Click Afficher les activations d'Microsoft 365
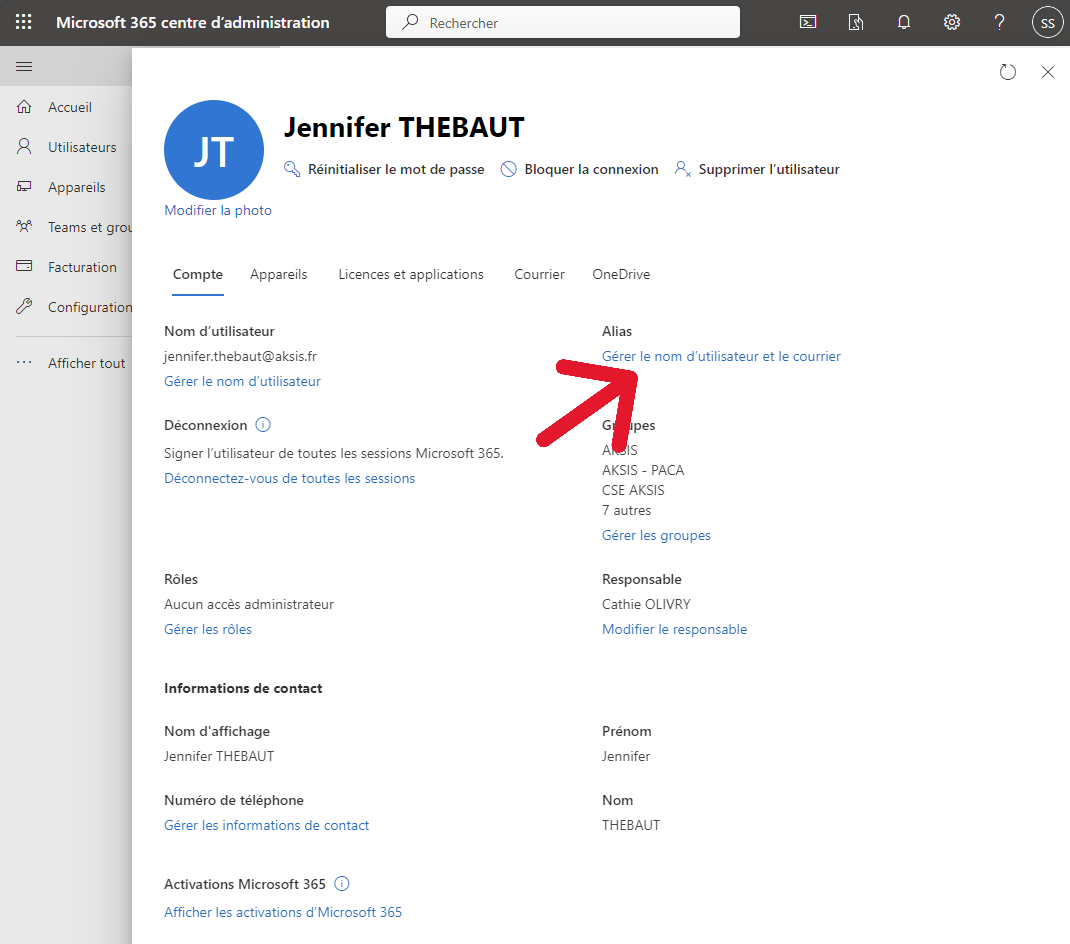 tap(283, 912)
